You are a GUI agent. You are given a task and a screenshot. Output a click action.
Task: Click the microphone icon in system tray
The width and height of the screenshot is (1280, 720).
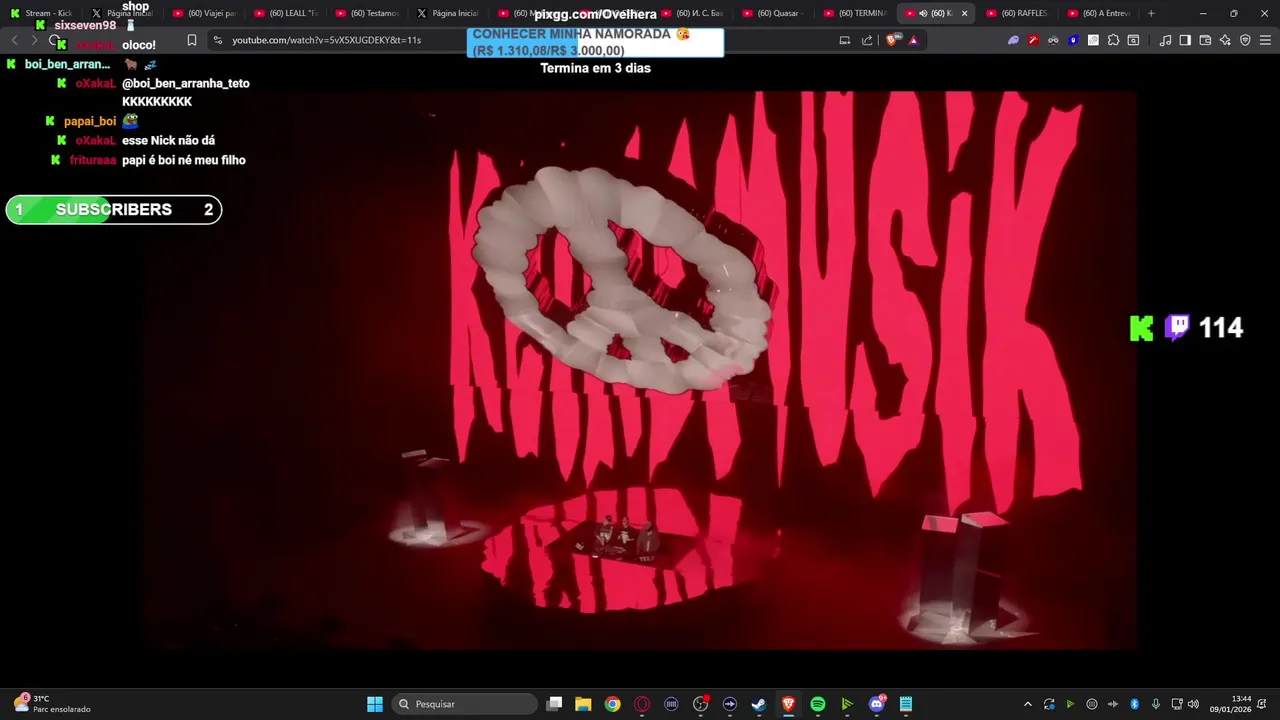(1156, 704)
